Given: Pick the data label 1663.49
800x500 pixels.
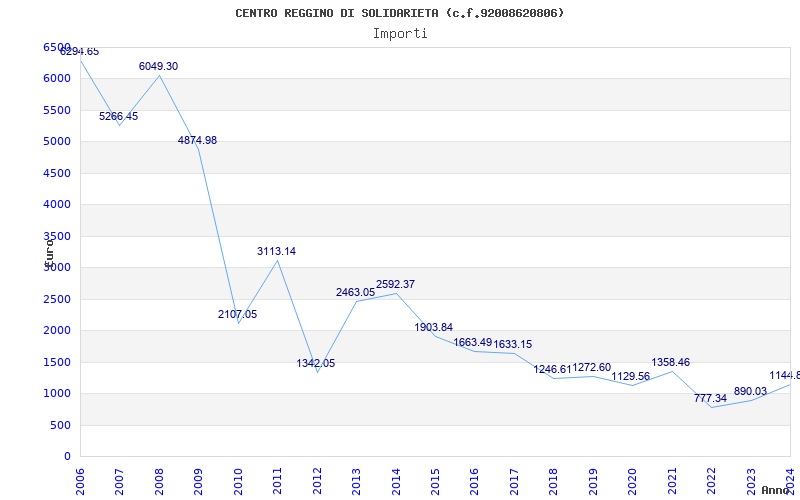Looking at the screenshot, I should coord(472,342).
